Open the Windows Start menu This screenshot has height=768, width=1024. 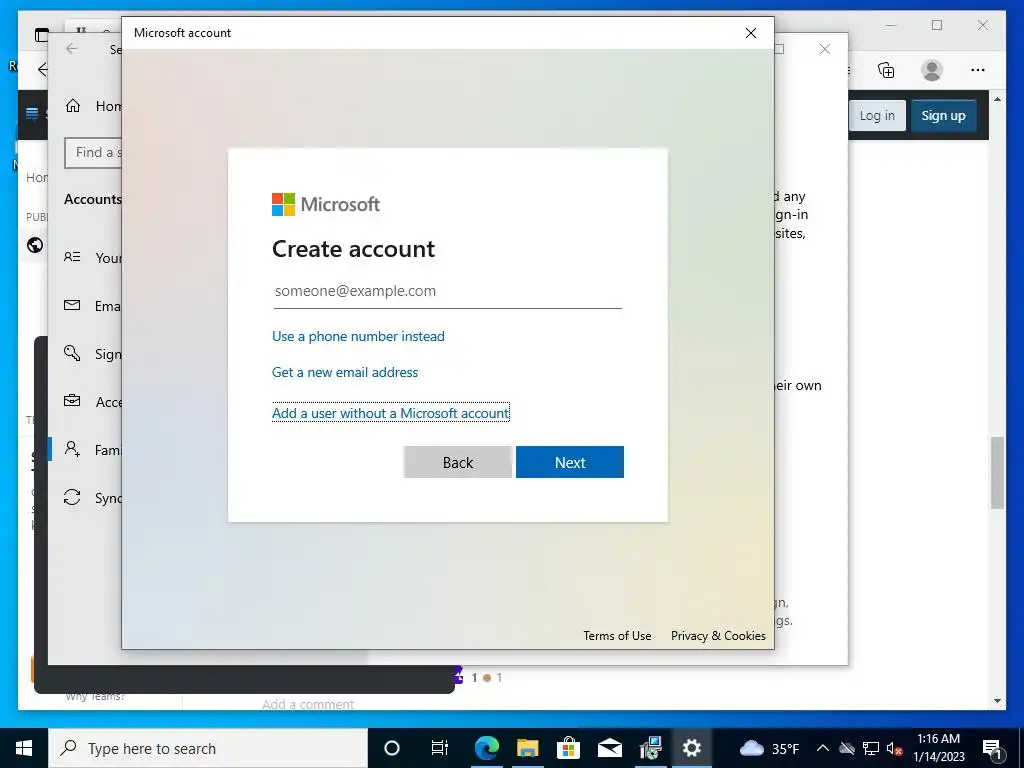[24, 748]
